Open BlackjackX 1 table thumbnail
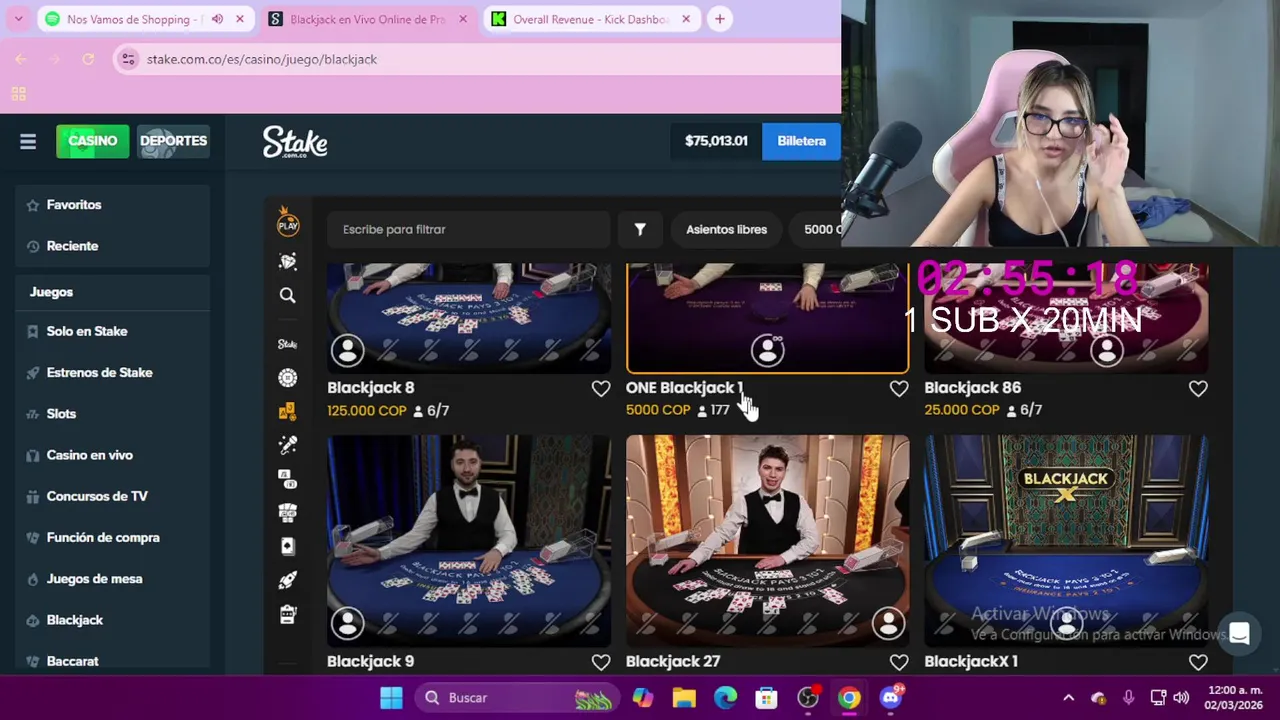Screen dimensions: 1280x720 [x=1066, y=540]
